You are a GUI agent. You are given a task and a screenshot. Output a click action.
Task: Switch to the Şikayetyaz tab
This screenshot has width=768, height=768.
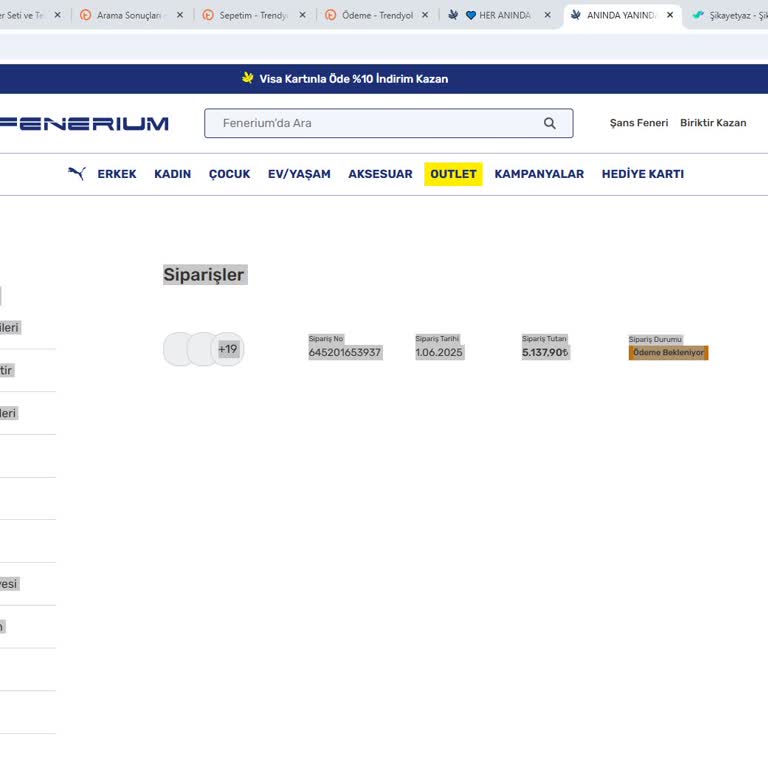coord(729,15)
